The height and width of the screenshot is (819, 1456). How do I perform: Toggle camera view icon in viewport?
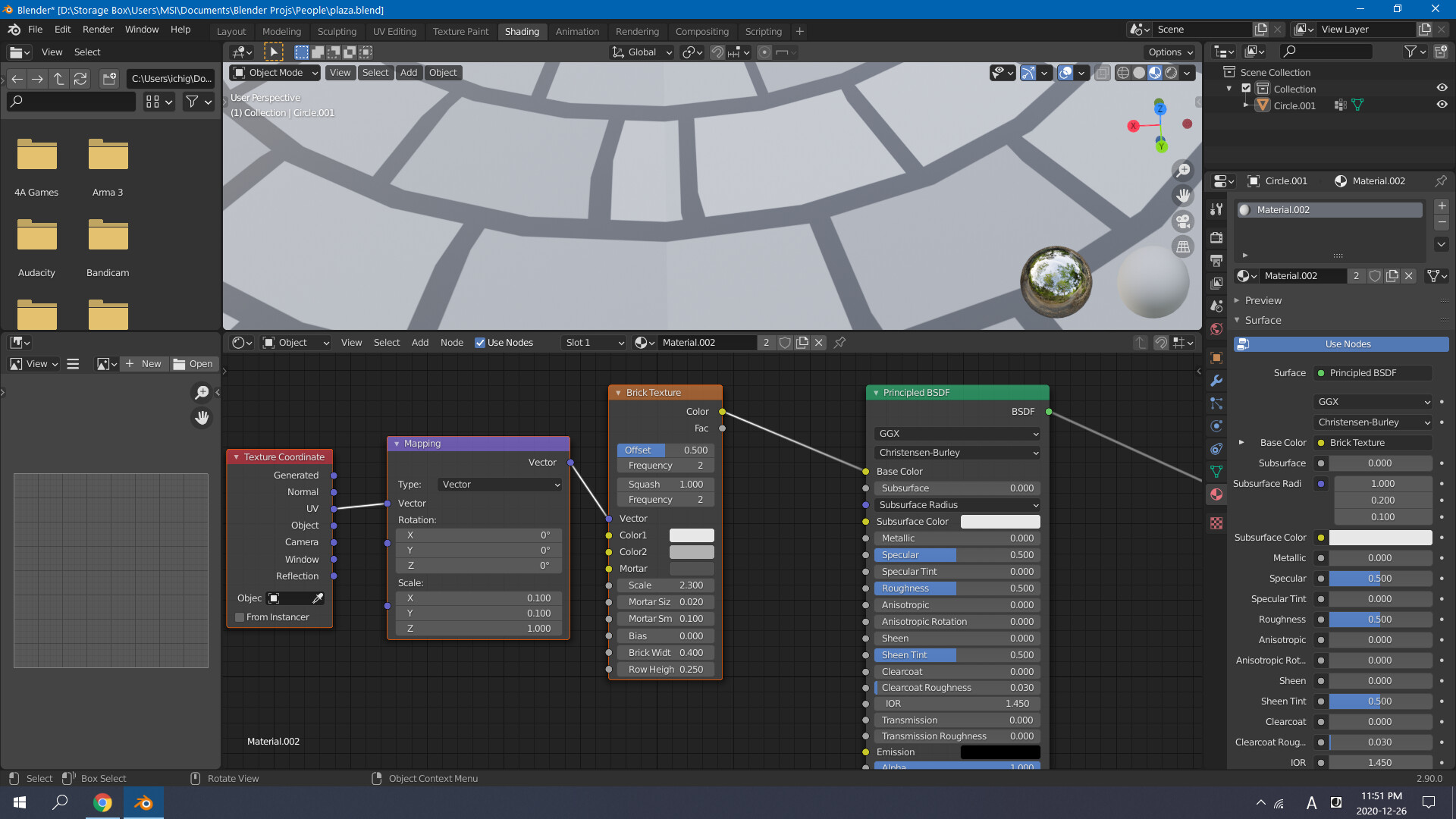tap(1183, 221)
